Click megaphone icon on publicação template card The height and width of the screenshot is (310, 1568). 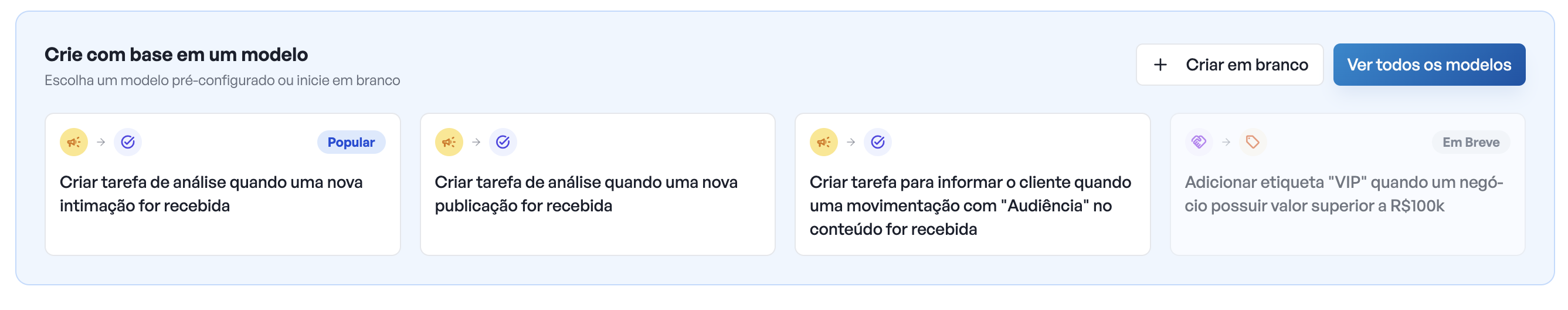(449, 142)
